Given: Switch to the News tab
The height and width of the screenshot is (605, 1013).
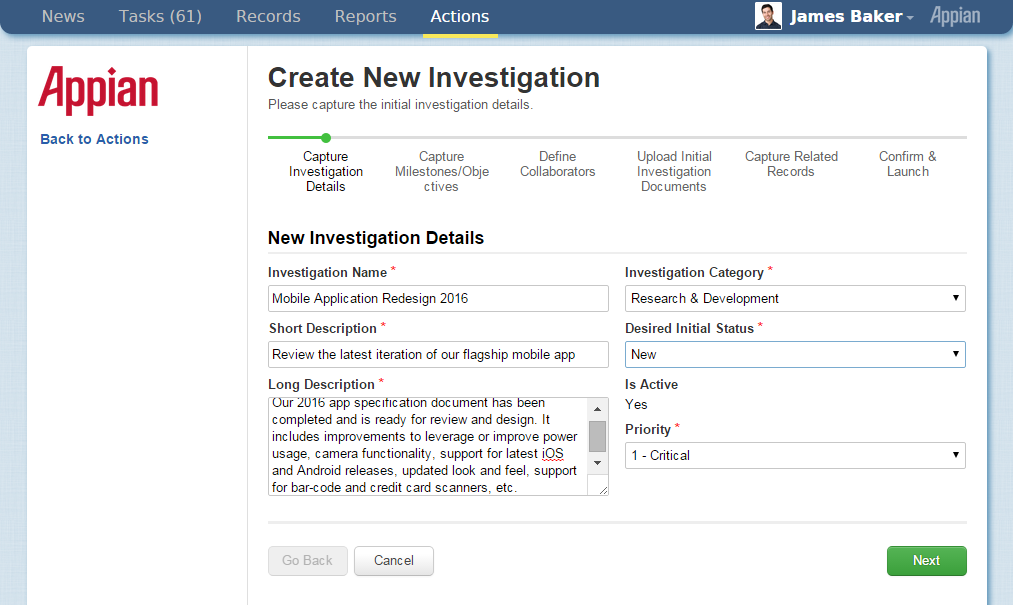Looking at the screenshot, I should pos(63,17).
